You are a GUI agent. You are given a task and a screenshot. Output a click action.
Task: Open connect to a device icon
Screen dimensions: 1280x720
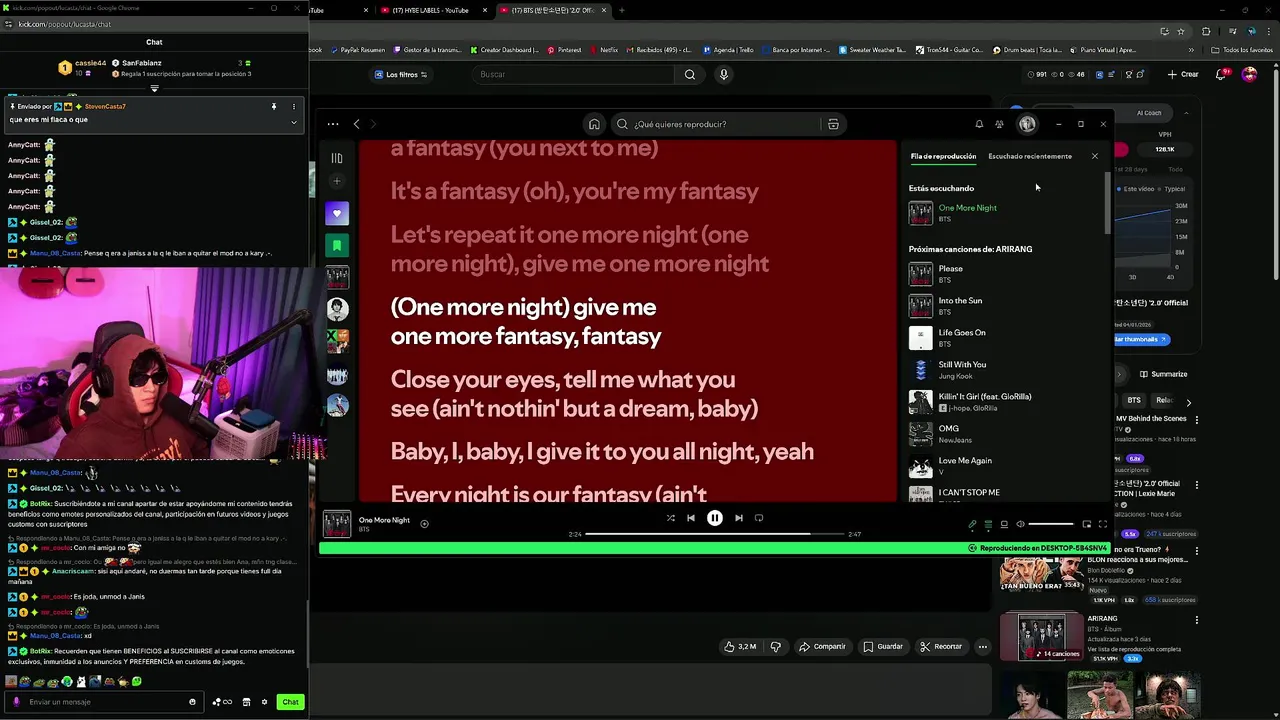coord(1004,524)
